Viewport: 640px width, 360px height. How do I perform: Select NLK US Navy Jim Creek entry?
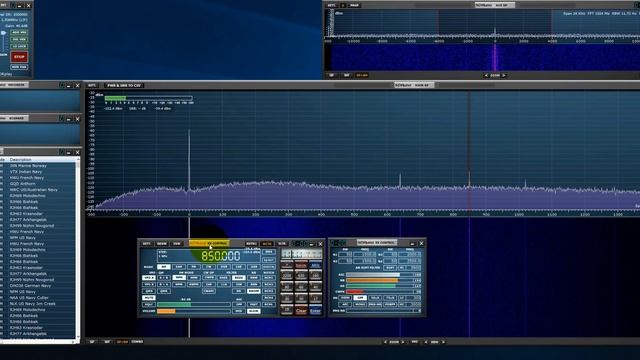tap(32, 304)
